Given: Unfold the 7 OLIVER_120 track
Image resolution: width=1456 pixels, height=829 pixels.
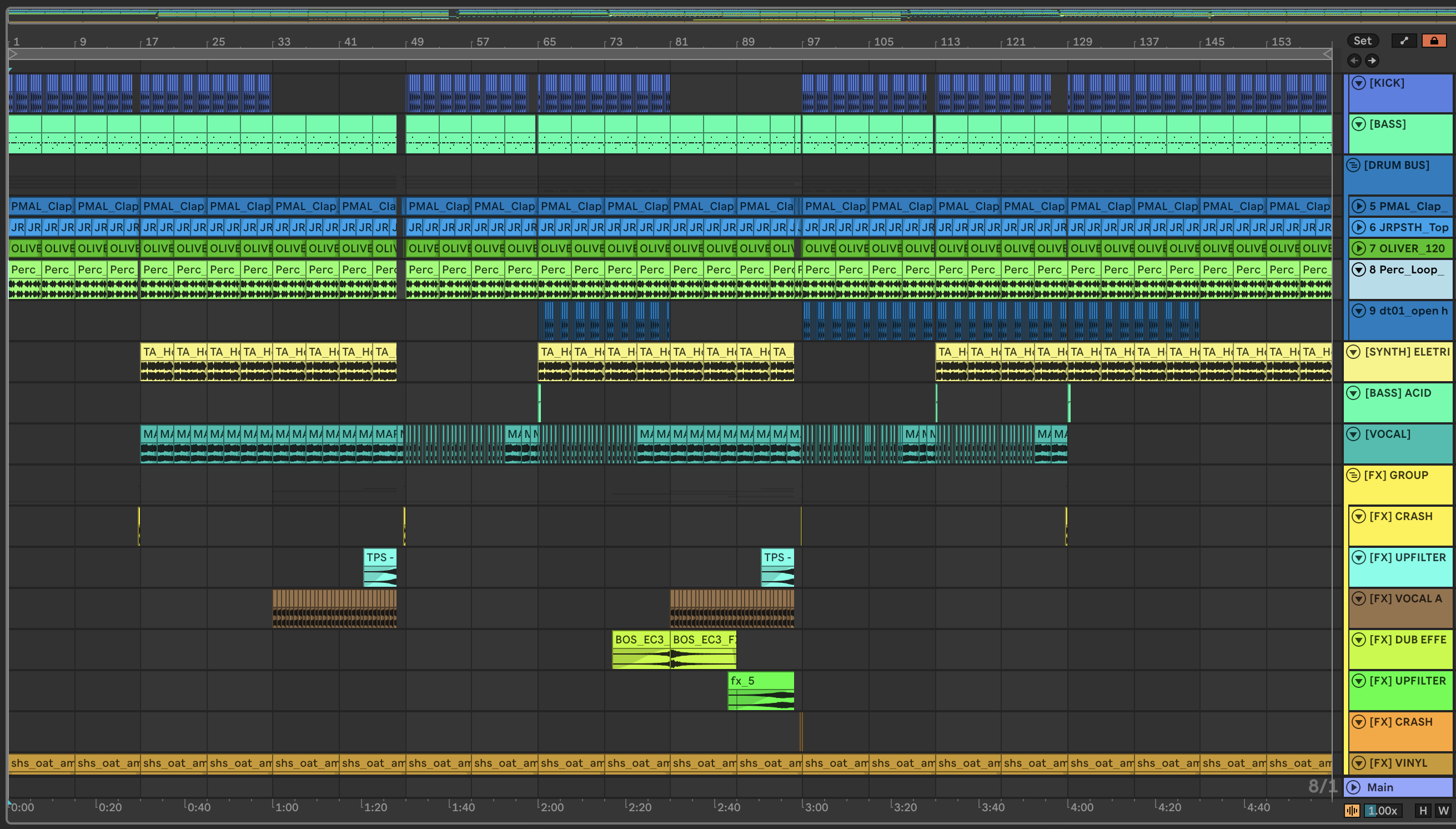Looking at the screenshot, I should click(1359, 248).
